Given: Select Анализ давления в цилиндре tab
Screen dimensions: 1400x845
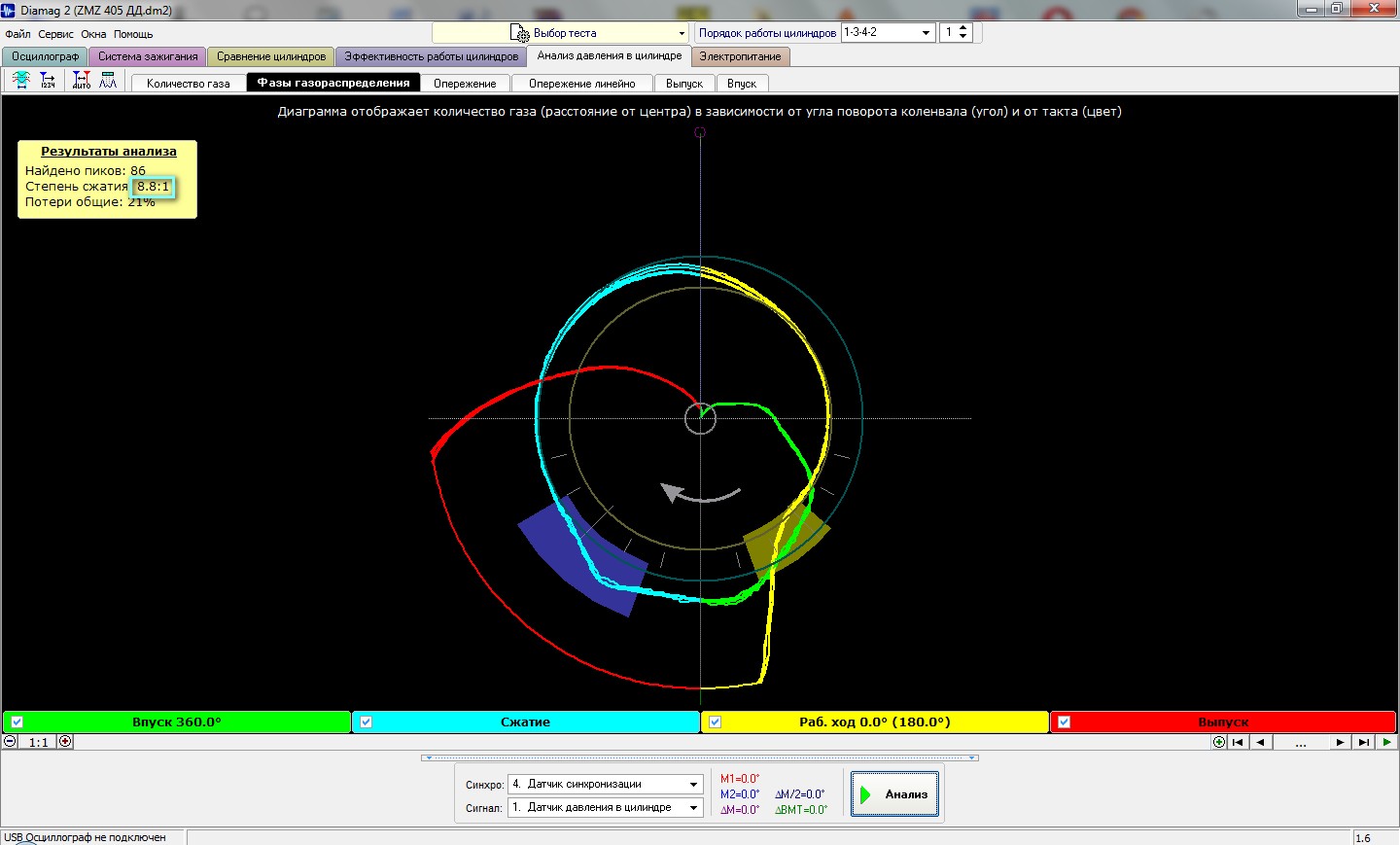Looking at the screenshot, I should point(610,55).
